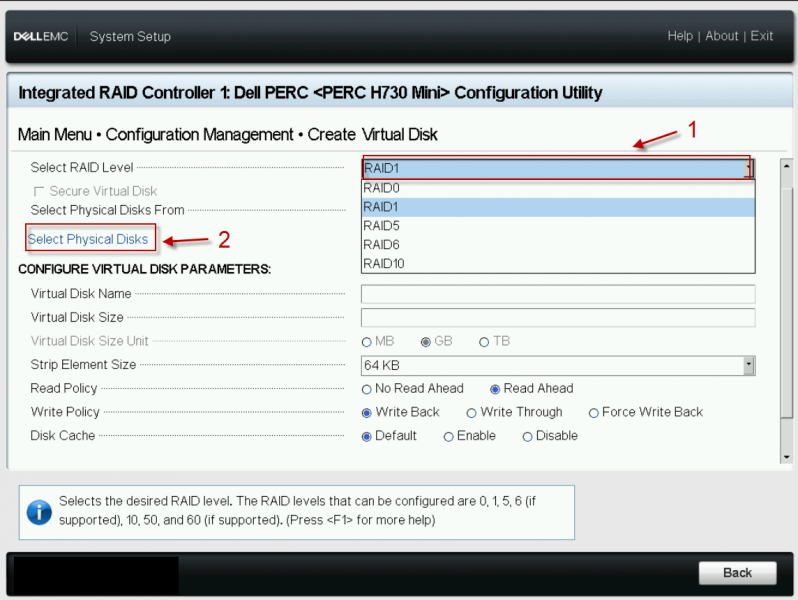Choose RAID10 from the dropdown list
This screenshot has height=600, width=798.
(558, 264)
